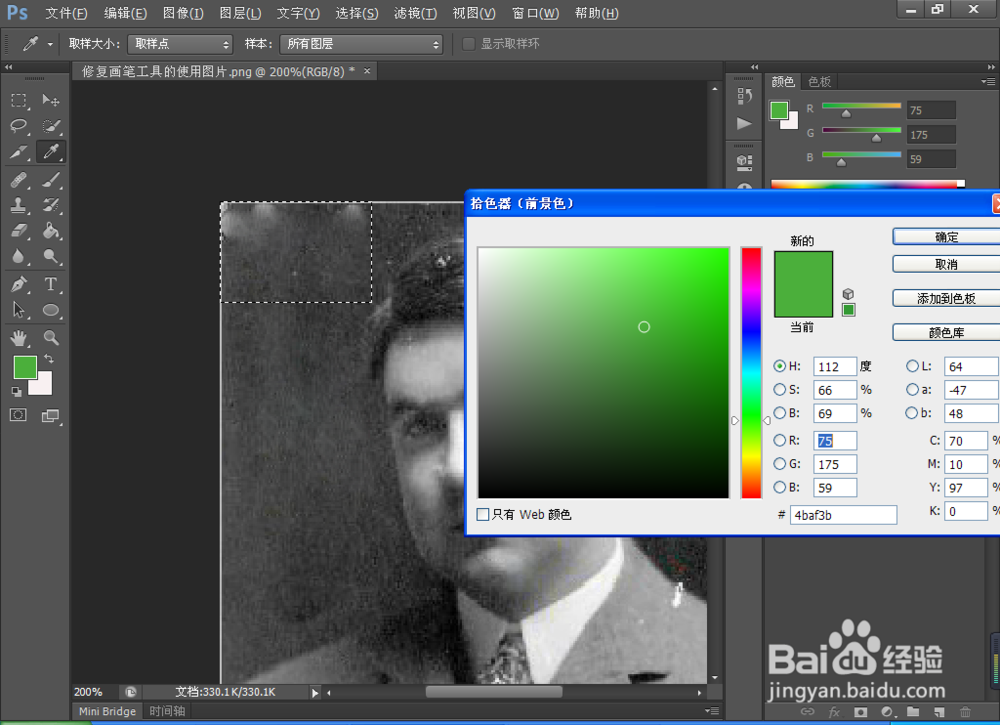This screenshot has height=725, width=1000.
Task: Open the 编辑(E) menu
Action: (x=125, y=13)
